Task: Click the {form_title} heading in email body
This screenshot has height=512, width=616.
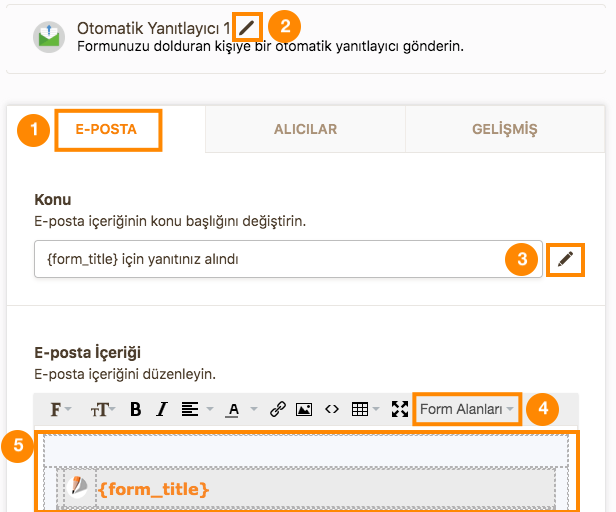Action: tap(154, 489)
